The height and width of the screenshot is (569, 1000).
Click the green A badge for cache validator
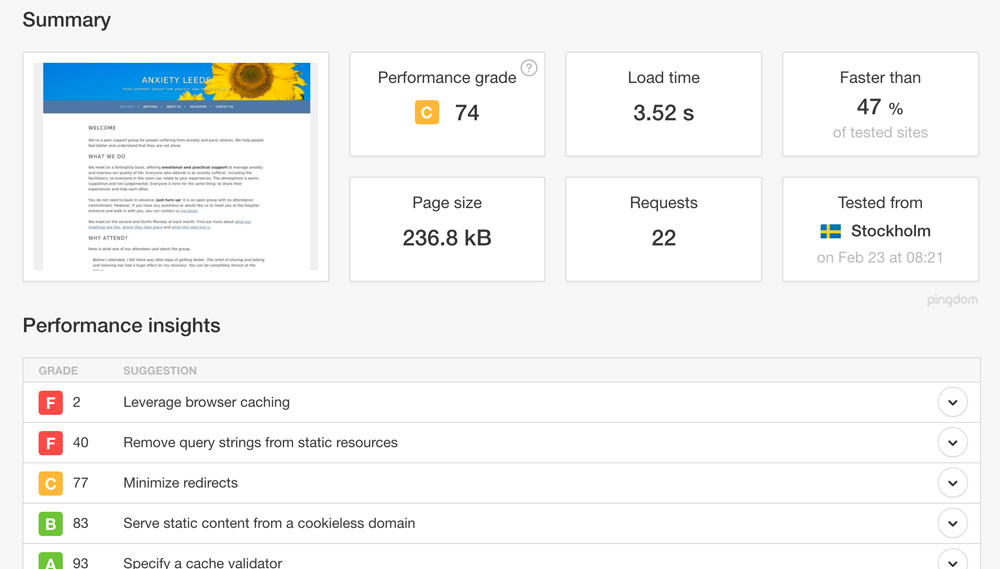click(51, 560)
